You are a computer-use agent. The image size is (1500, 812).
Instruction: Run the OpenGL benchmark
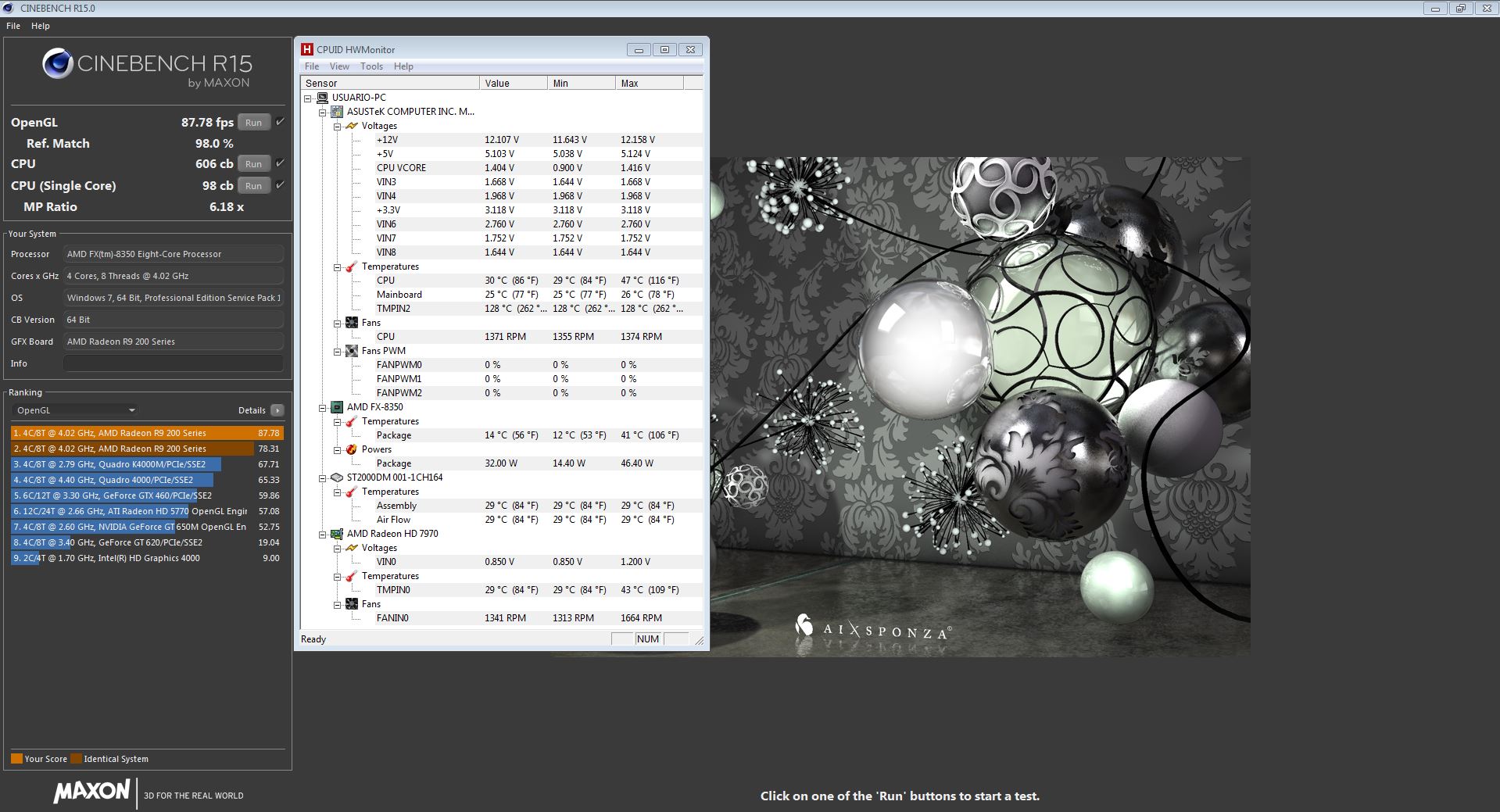pos(253,123)
